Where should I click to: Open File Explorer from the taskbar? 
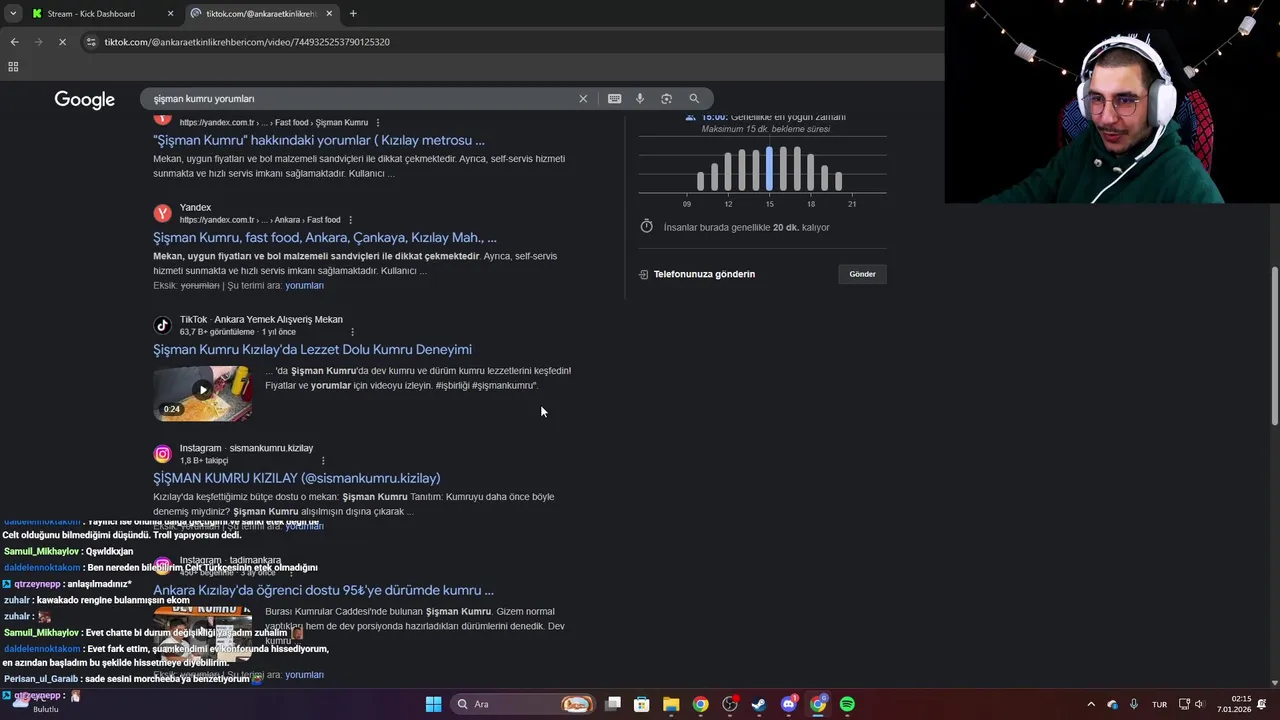671,704
